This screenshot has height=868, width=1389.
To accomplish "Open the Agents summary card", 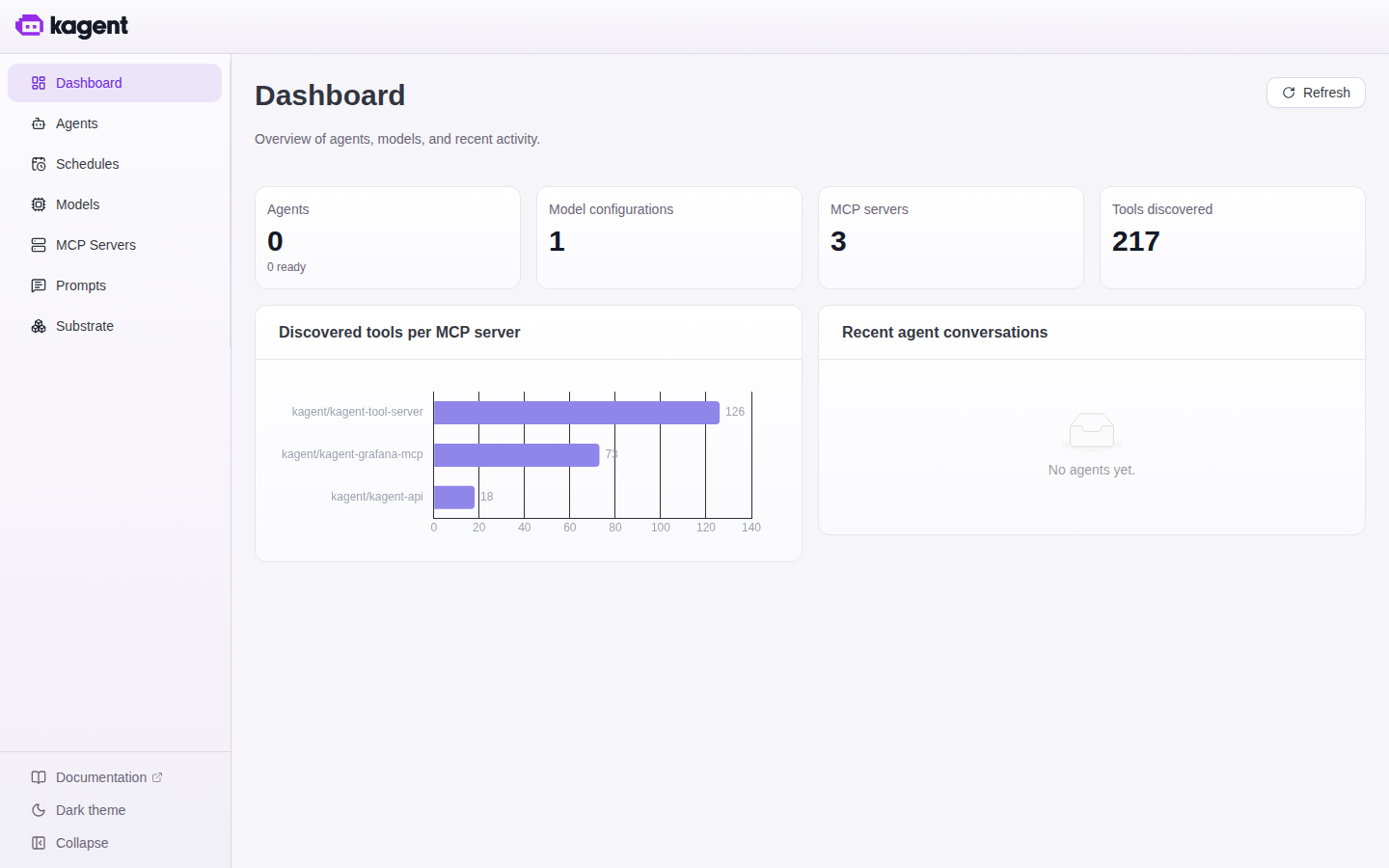I will pyautogui.click(x=388, y=237).
